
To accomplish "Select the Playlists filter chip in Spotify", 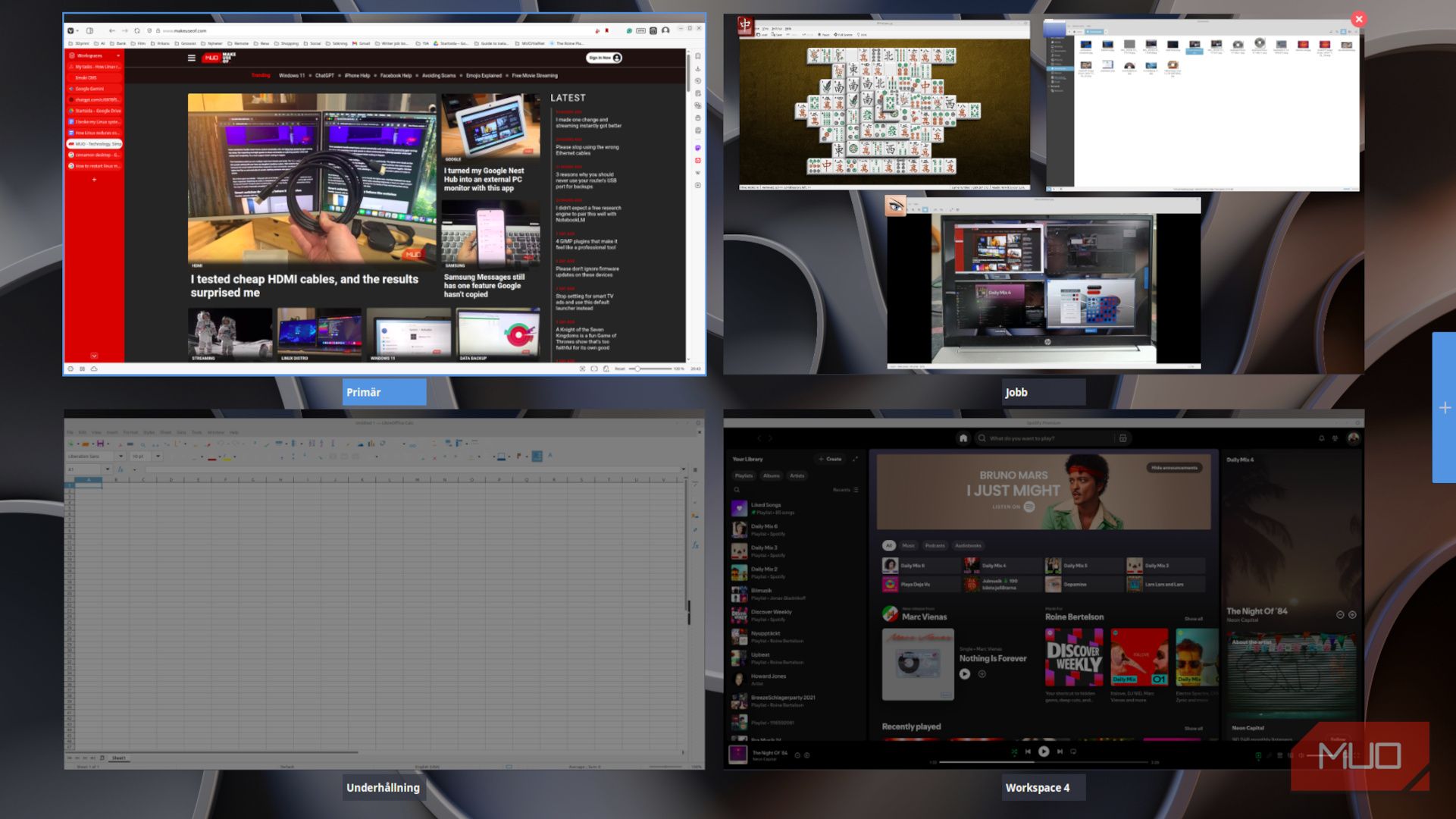I will point(744,475).
